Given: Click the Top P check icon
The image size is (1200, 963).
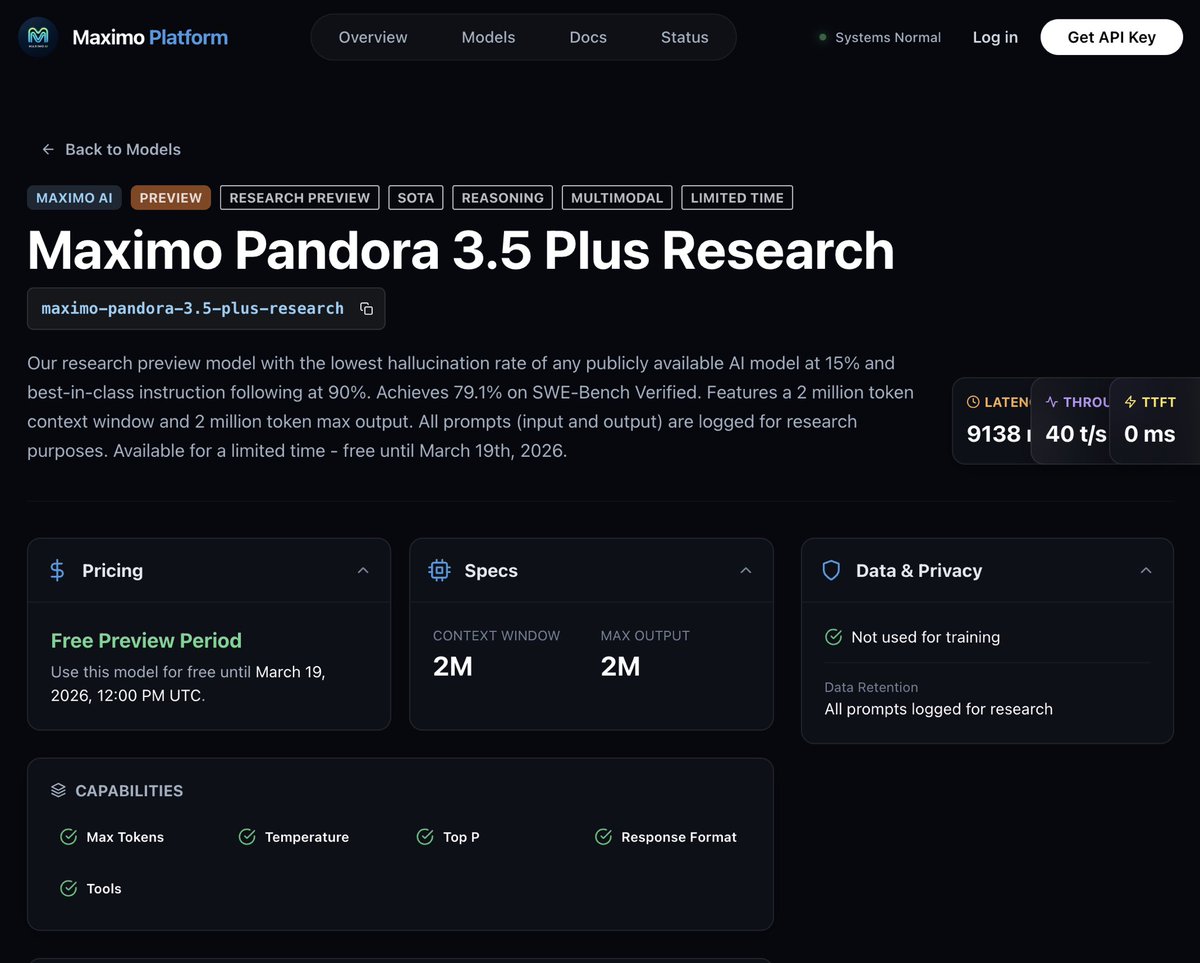Looking at the screenshot, I should click(425, 837).
